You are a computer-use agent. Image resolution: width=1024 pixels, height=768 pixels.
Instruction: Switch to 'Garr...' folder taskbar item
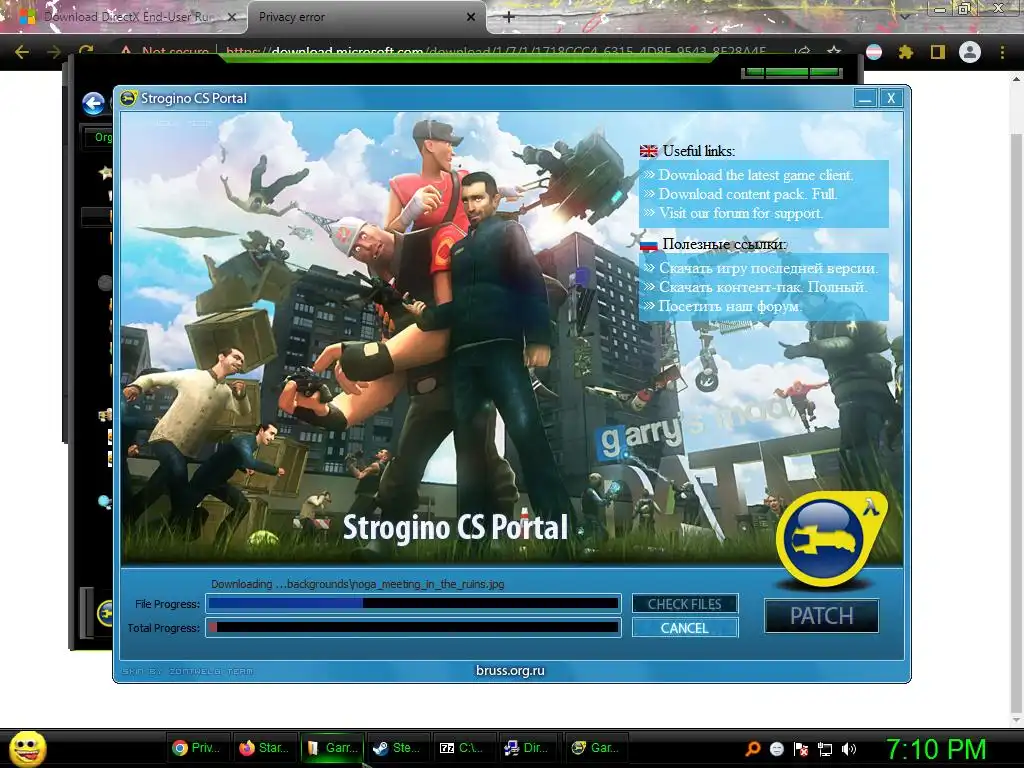332,748
